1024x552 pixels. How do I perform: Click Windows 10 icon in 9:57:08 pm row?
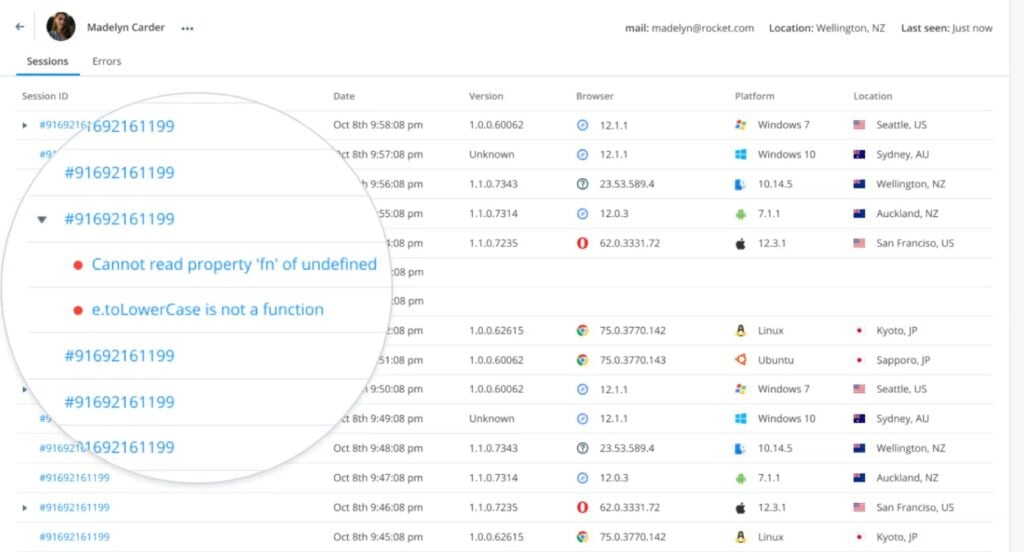741,154
